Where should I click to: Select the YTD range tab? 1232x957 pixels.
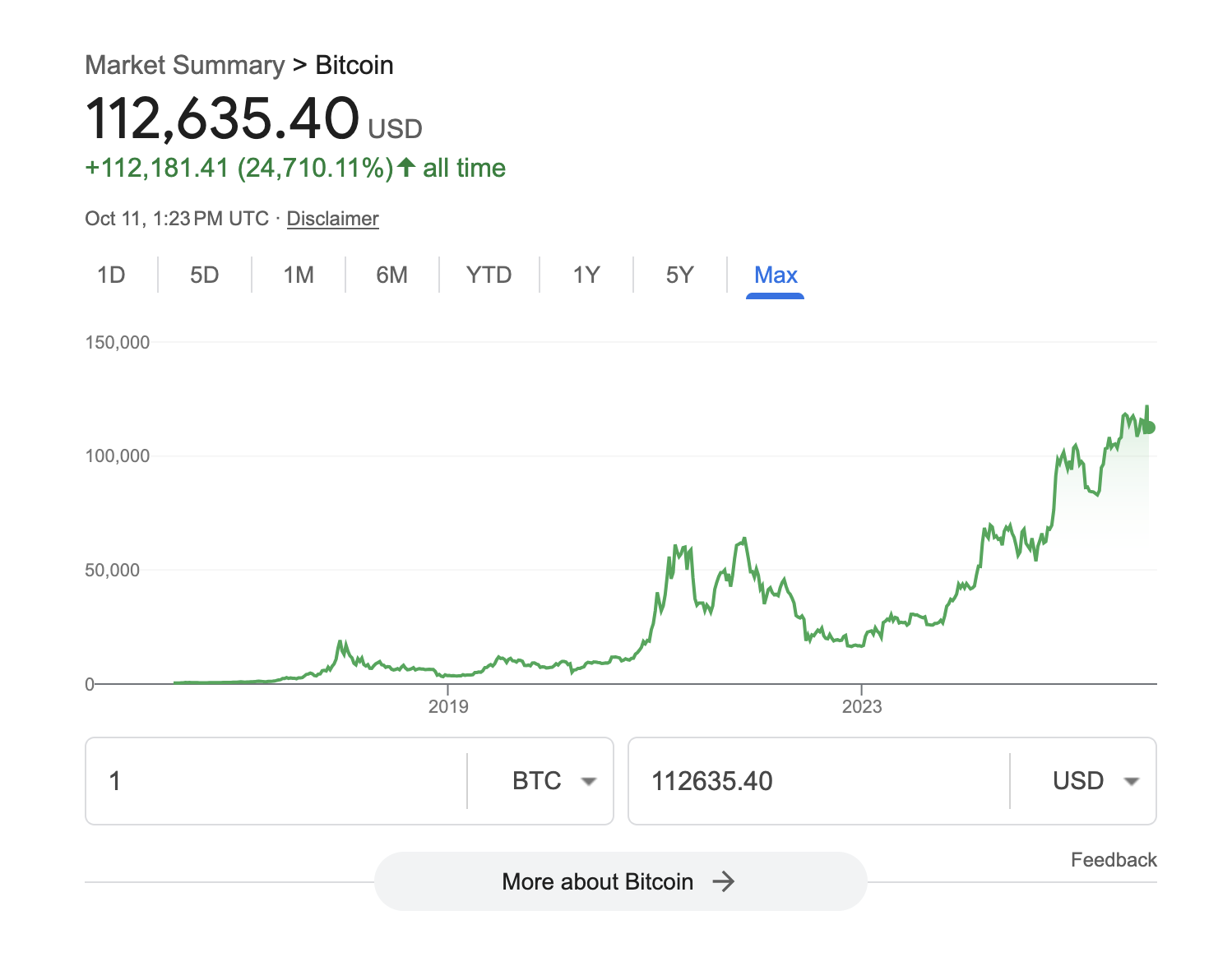(489, 275)
